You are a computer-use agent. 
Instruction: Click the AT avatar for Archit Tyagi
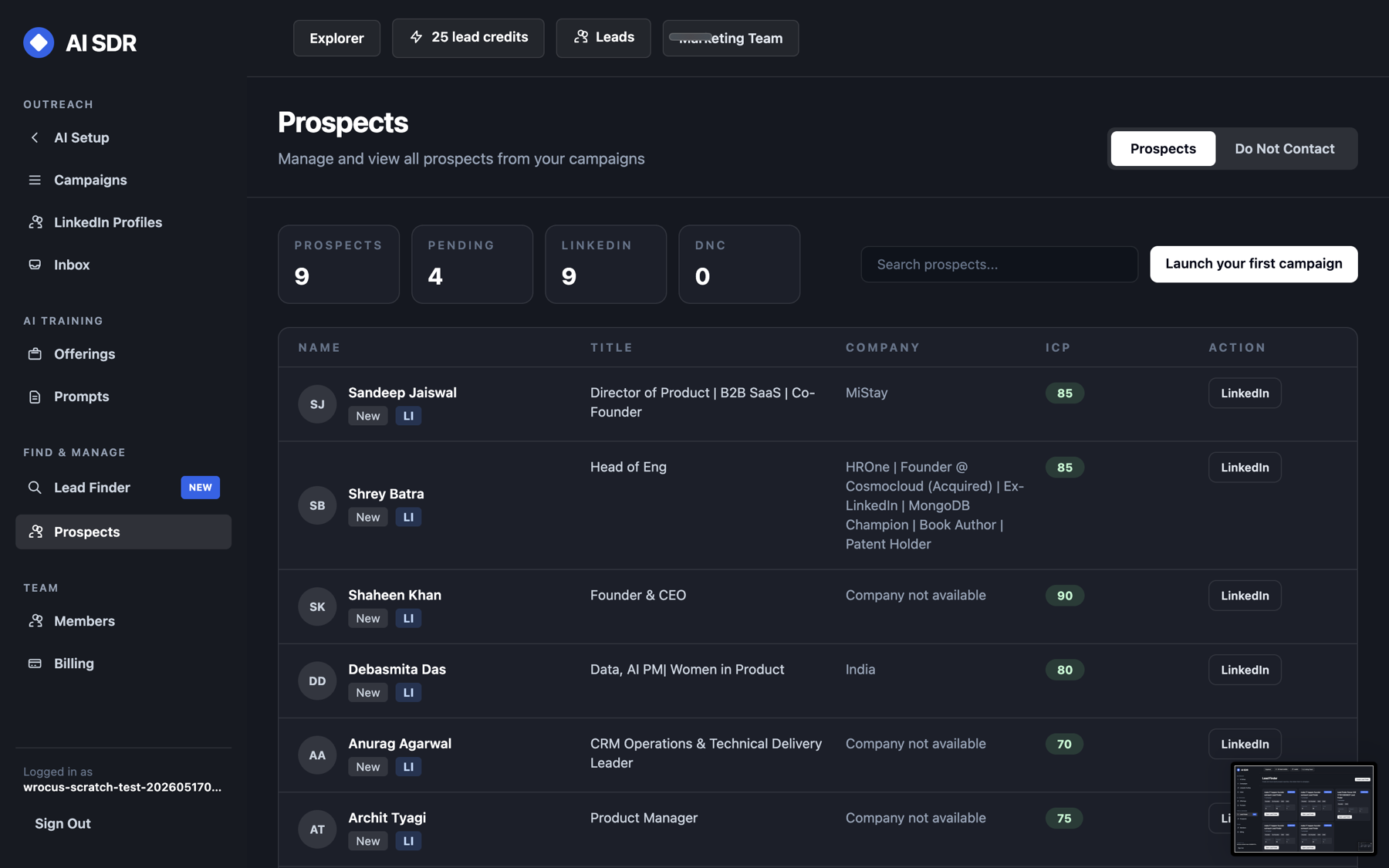(317, 829)
